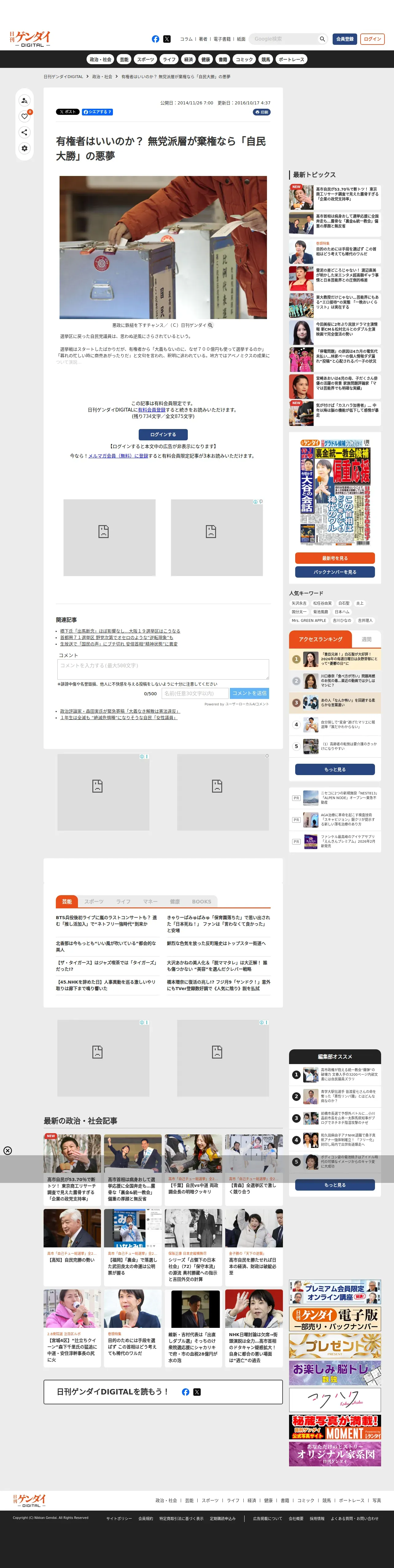394x1568 pixels.
Task: Select keyword tag Mrs. GREEN APPLE
Action: click(309, 620)
